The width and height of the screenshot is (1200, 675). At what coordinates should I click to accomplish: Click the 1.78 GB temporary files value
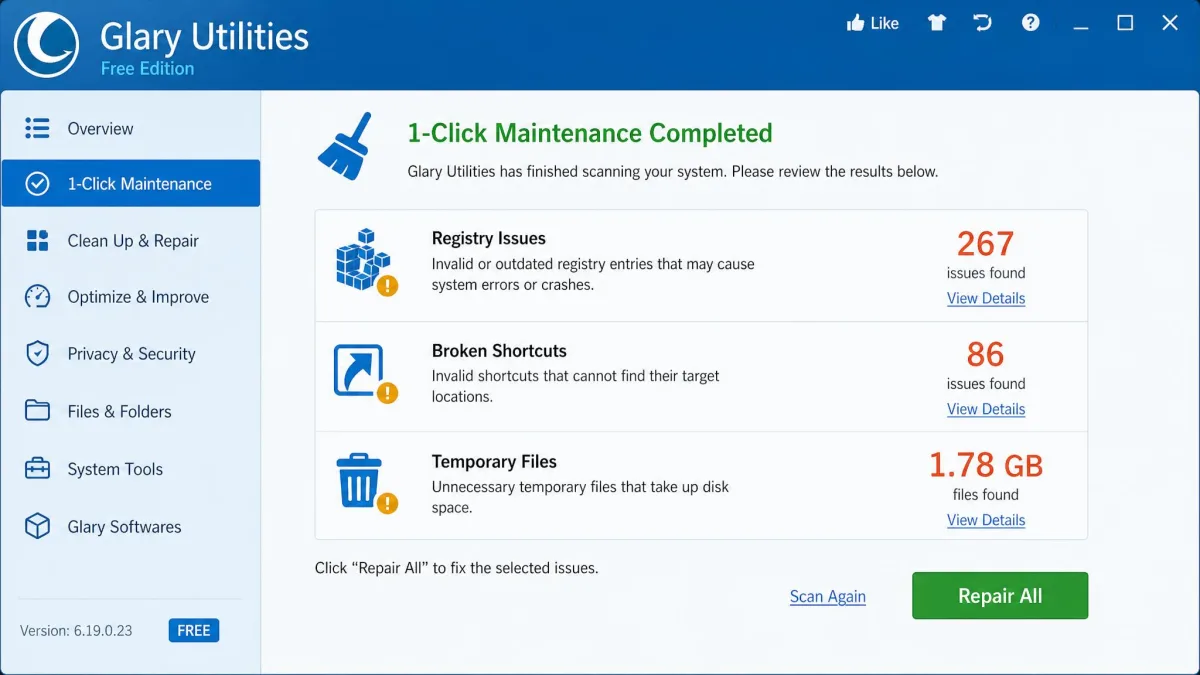(x=986, y=465)
